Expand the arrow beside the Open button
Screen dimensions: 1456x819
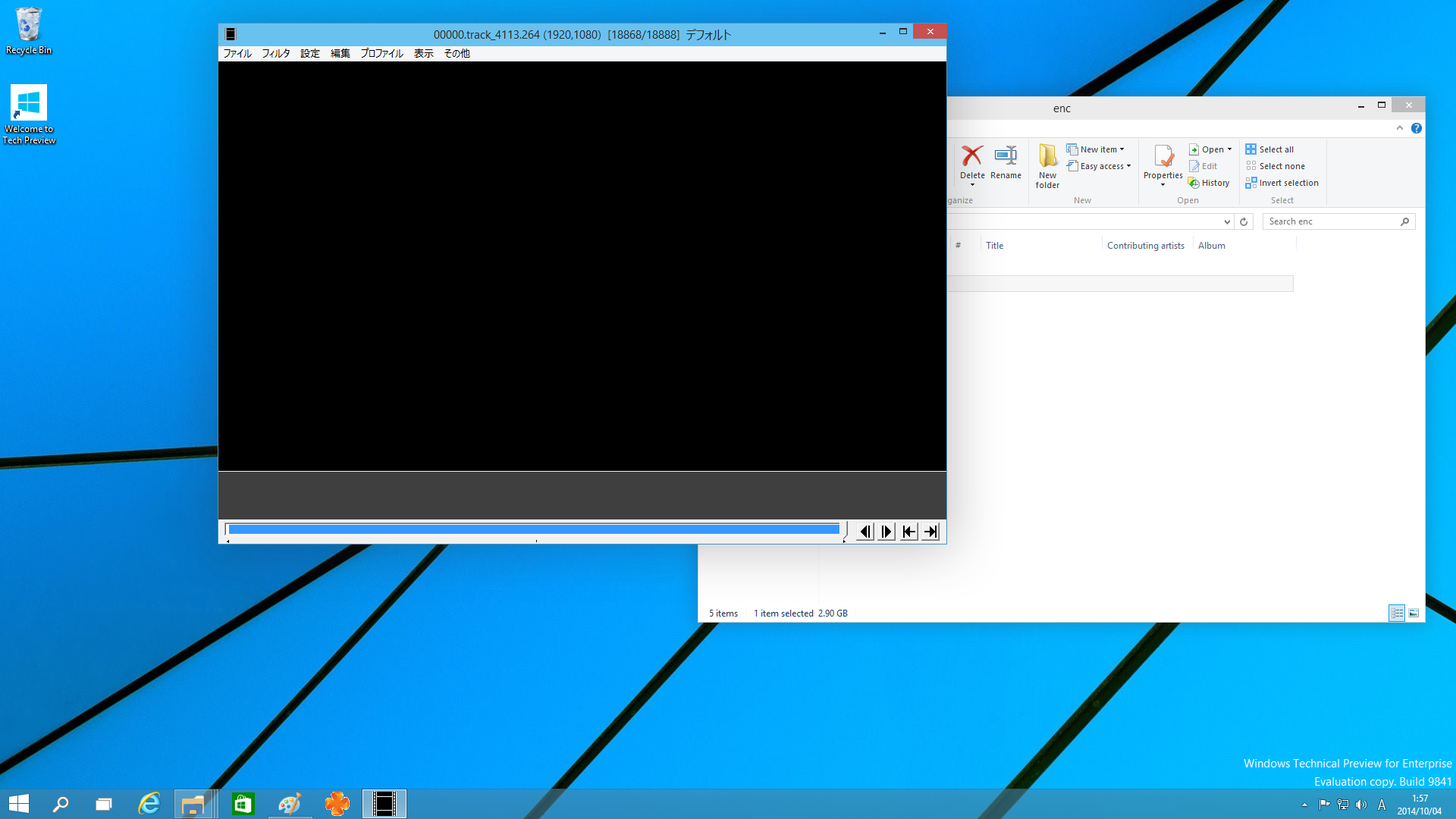pos(1229,149)
